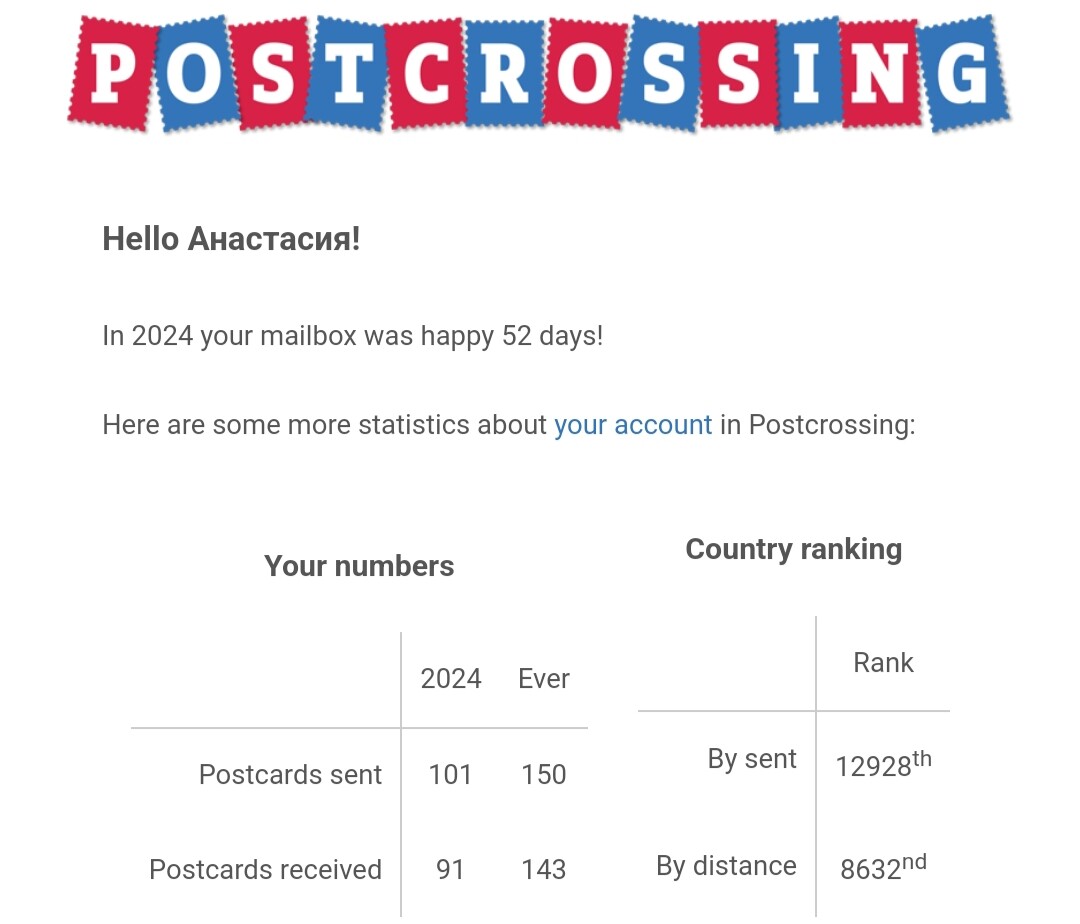The height and width of the screenshot is (924, 1080).
Task: Click the red 'N' stamp in logo
Action: point(880,74)
